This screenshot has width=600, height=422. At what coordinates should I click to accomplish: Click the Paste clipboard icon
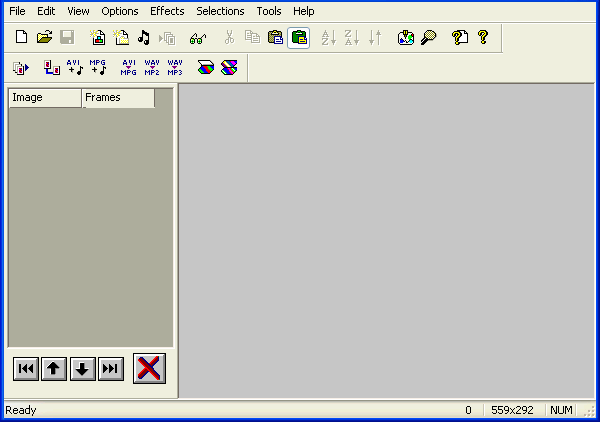(x=276, y=37)
